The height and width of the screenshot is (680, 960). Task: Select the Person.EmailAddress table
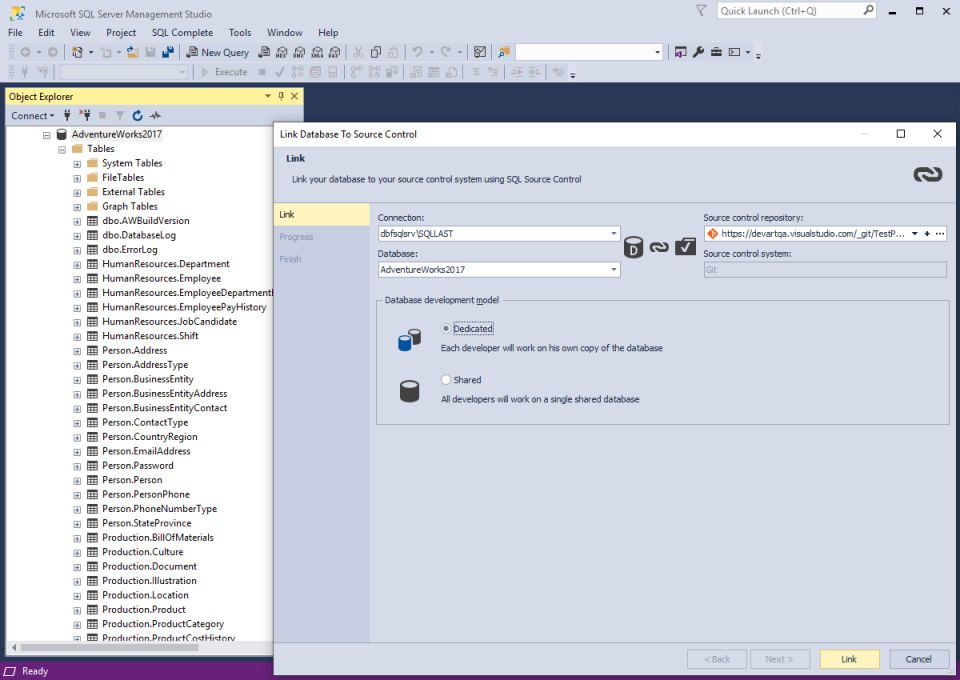pos(146,451)
